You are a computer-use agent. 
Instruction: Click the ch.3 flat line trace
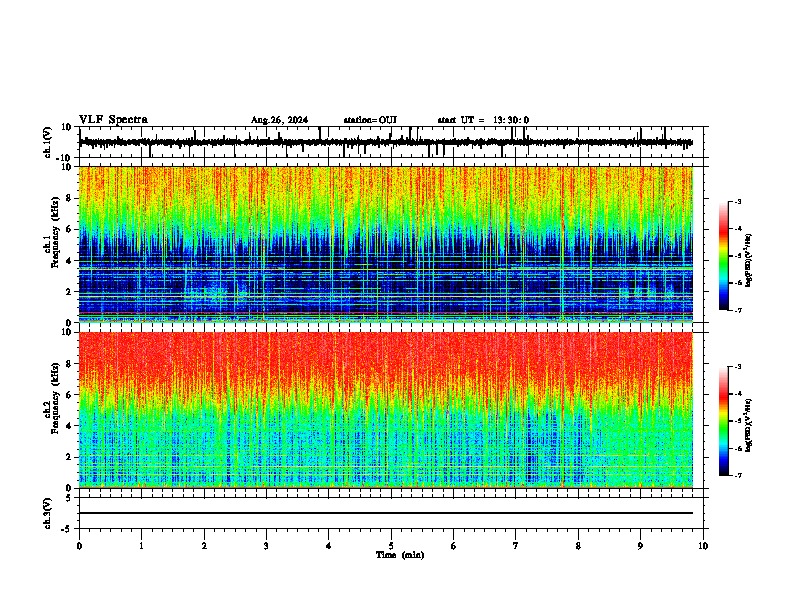[x=386, y=513]
